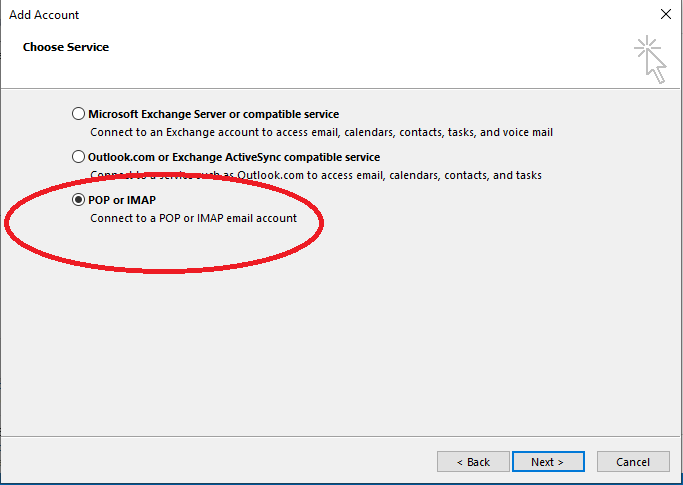Screen dimensions: 683x485
Task: Select Microsoft Exchange Server radio button
Action: 78,114
